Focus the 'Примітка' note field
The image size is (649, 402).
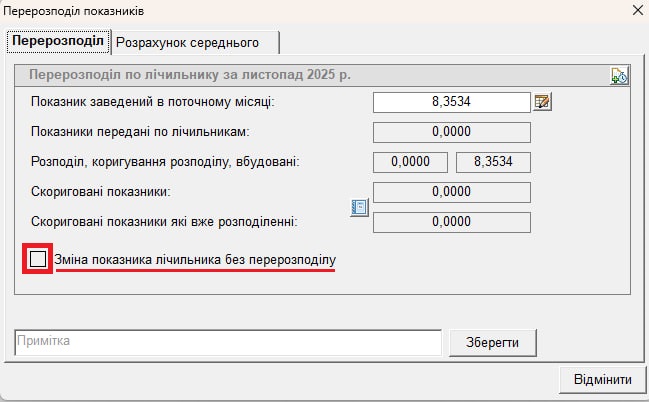[228, 342]
